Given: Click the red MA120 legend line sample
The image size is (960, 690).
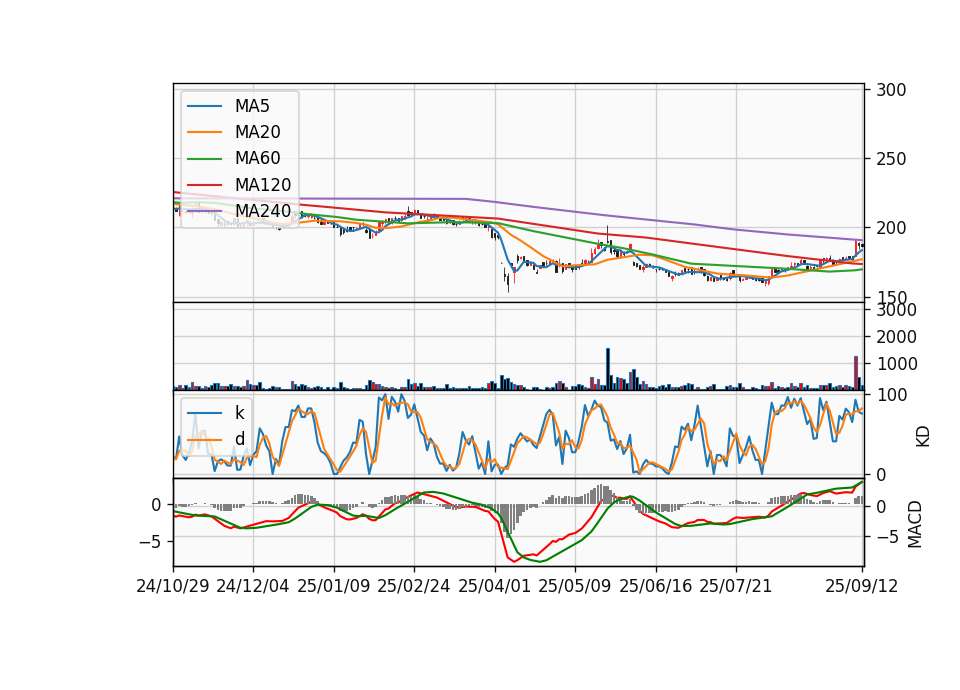Looking at the screenshot, I should 204,185.
